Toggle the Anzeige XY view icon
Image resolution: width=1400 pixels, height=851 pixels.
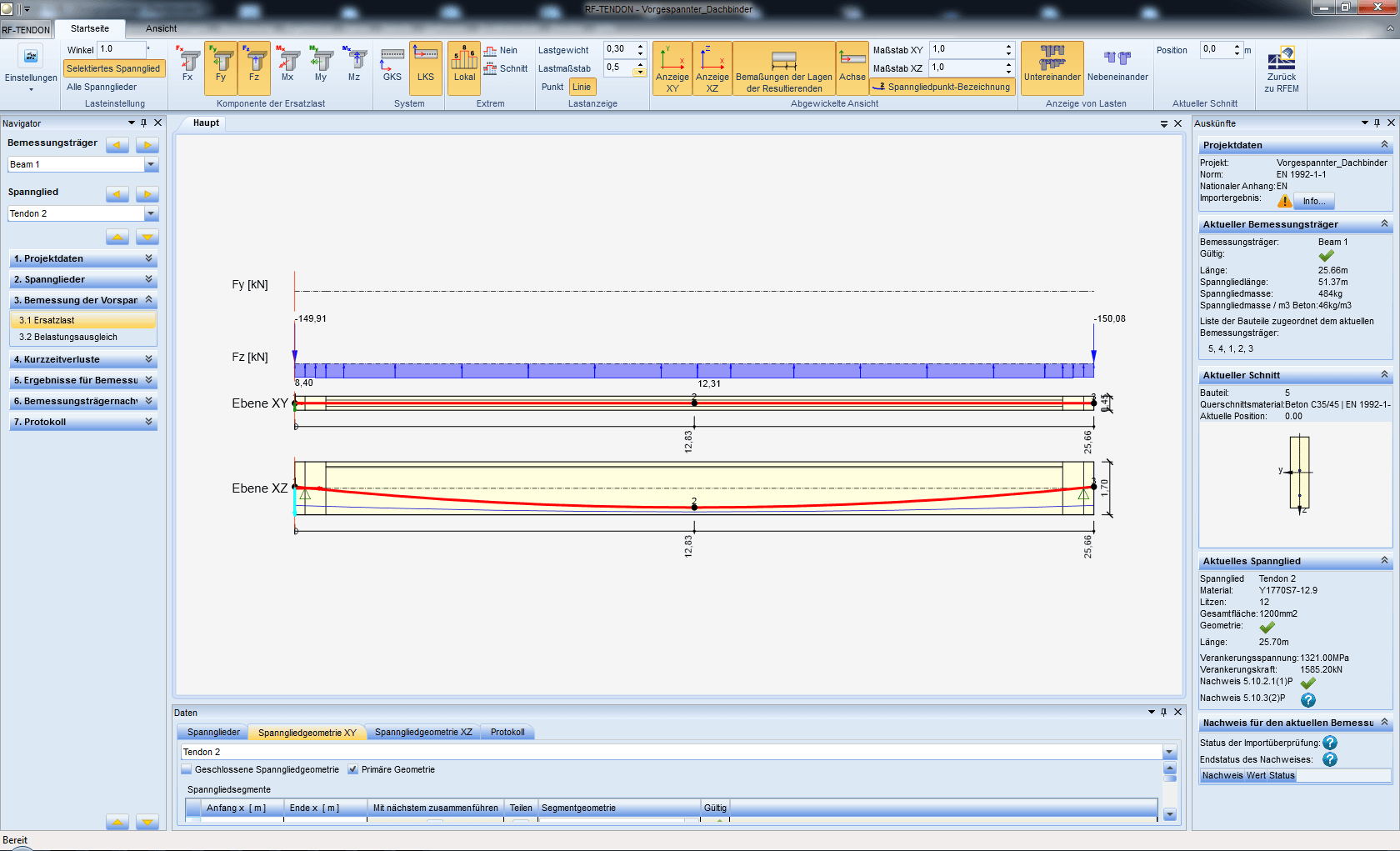[x=672, y=68]
